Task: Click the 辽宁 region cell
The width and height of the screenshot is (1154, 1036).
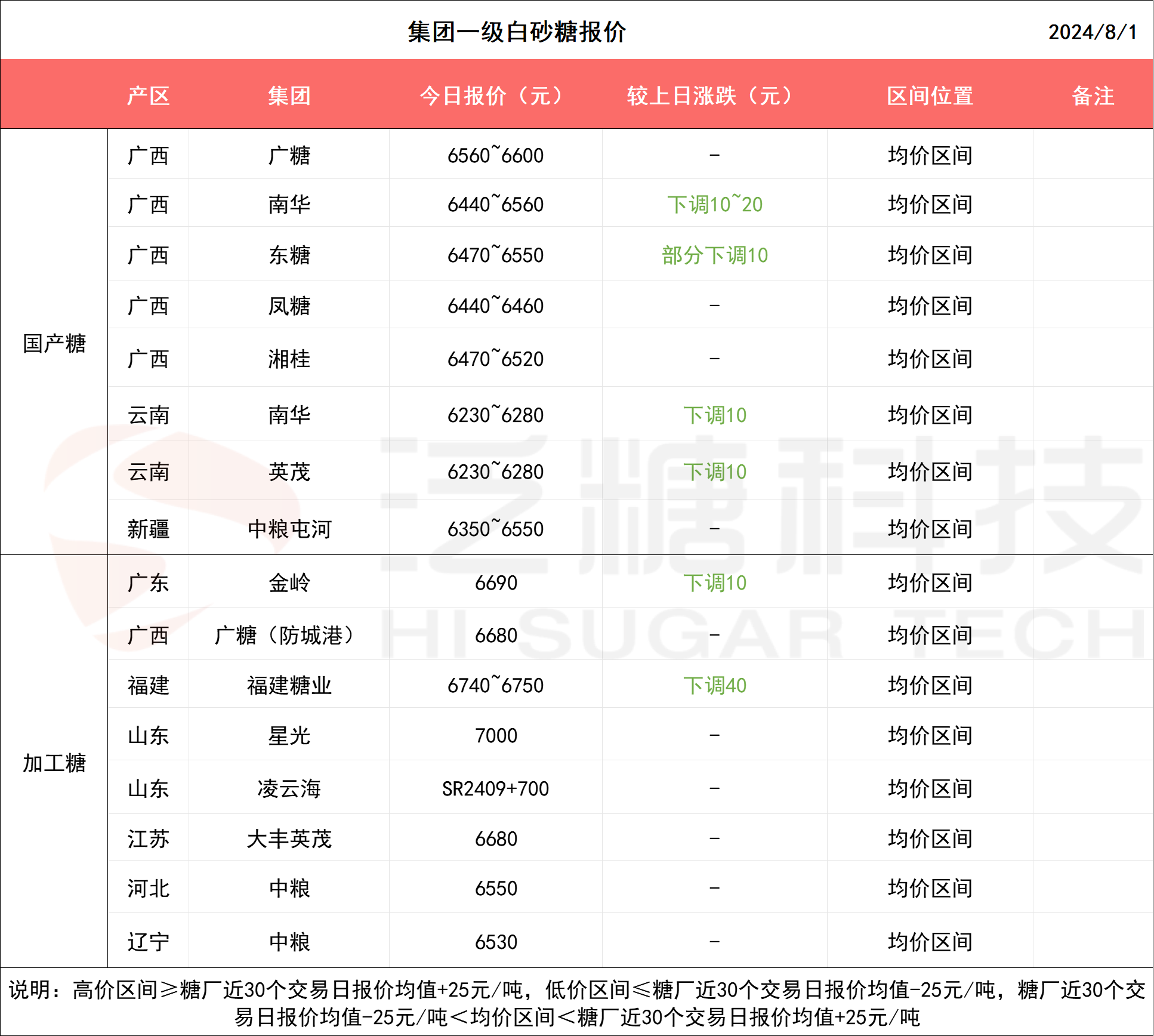Action: tap(148, 942)
